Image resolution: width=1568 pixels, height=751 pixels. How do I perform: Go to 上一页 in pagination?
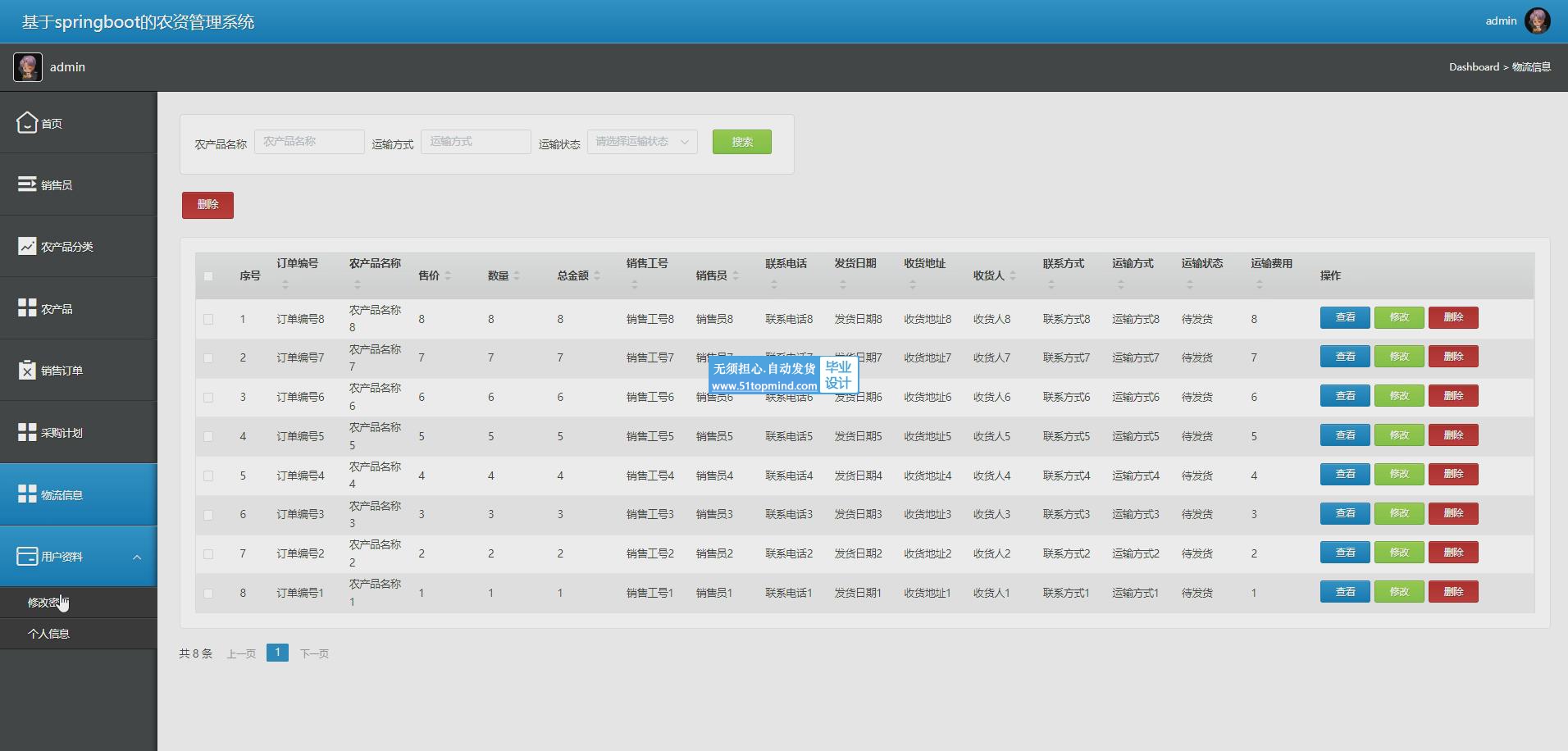pyautogui.click(x=241, y=653)
